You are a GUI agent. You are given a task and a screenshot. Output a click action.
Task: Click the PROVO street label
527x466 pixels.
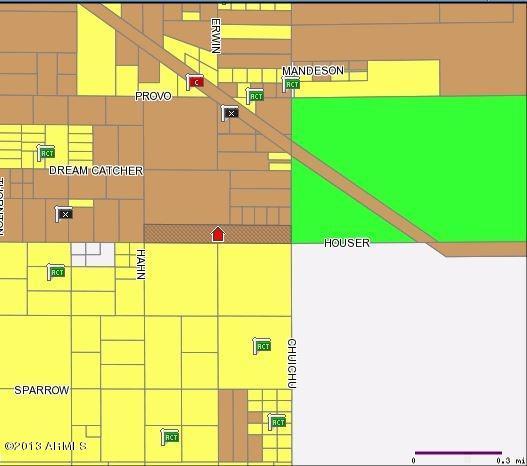tap(153, 96)
